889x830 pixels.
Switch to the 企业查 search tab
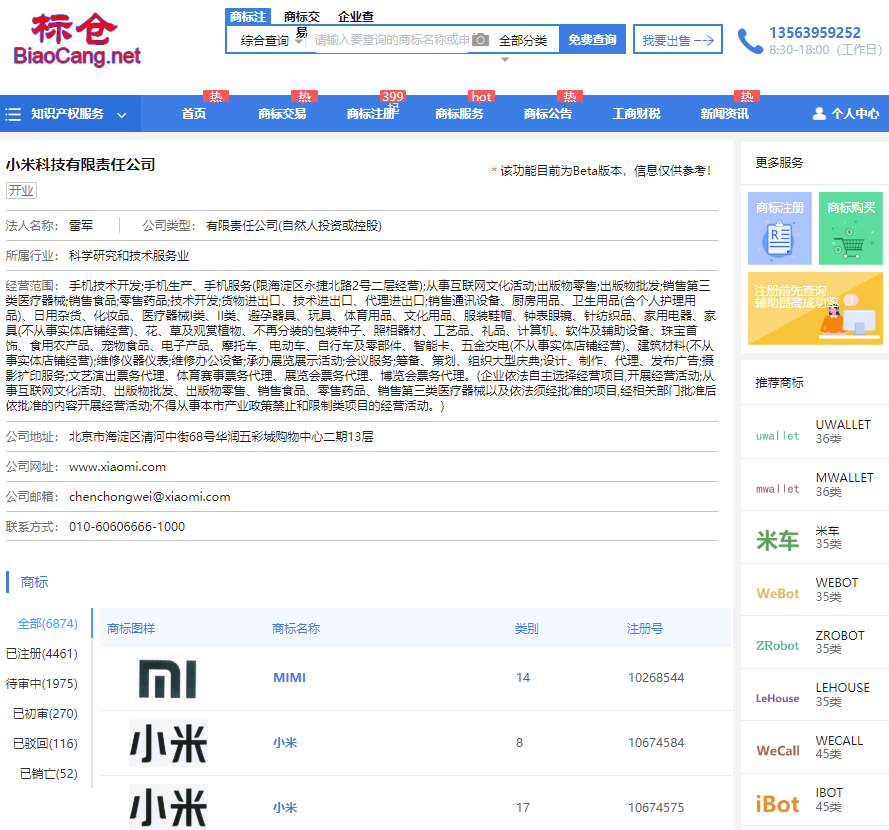point(355,16)
